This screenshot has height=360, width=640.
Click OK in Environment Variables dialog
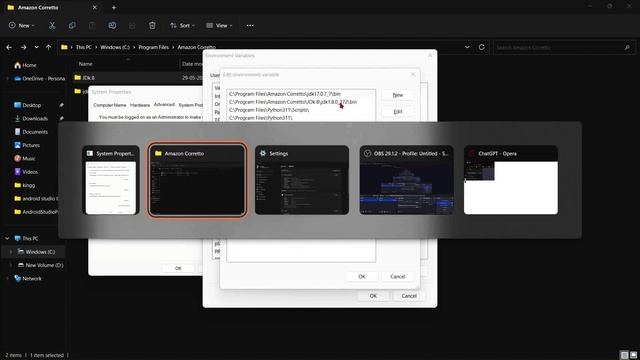[373, 296]
